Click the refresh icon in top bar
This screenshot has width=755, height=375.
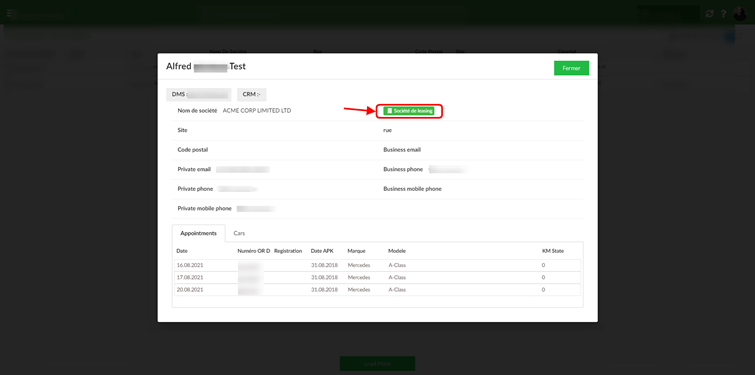pos(709,13)
